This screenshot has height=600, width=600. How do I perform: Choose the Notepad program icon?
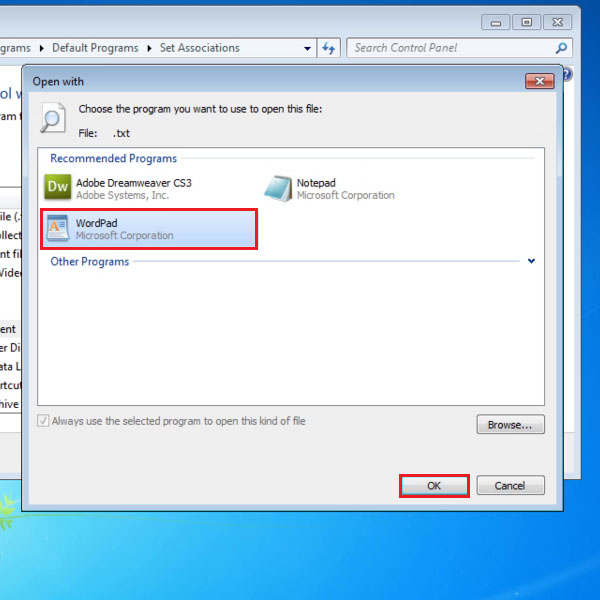coord(279,188)
